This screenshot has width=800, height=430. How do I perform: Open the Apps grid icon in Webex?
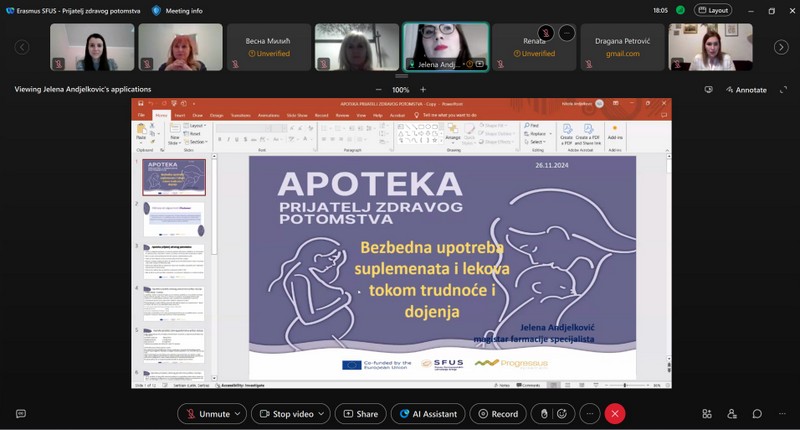point(707,414)
